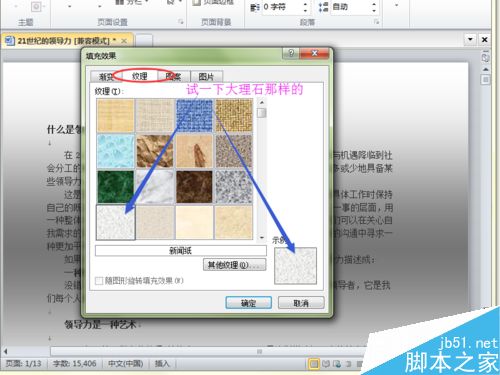The height and width of the screenshot is (375, 500).
Task: Choose the white marble texture
Action: [155, 187]
